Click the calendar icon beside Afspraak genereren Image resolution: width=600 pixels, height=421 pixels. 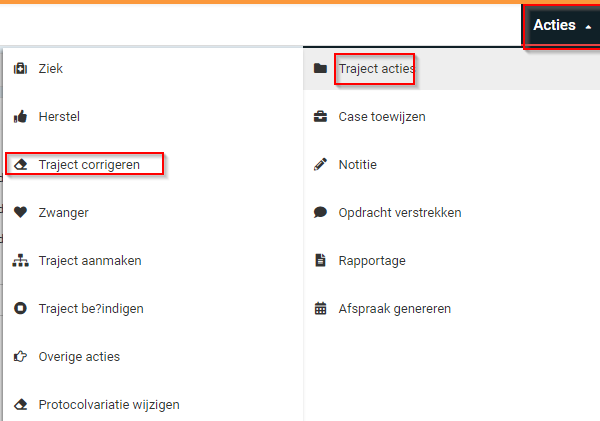pos(320,308)
